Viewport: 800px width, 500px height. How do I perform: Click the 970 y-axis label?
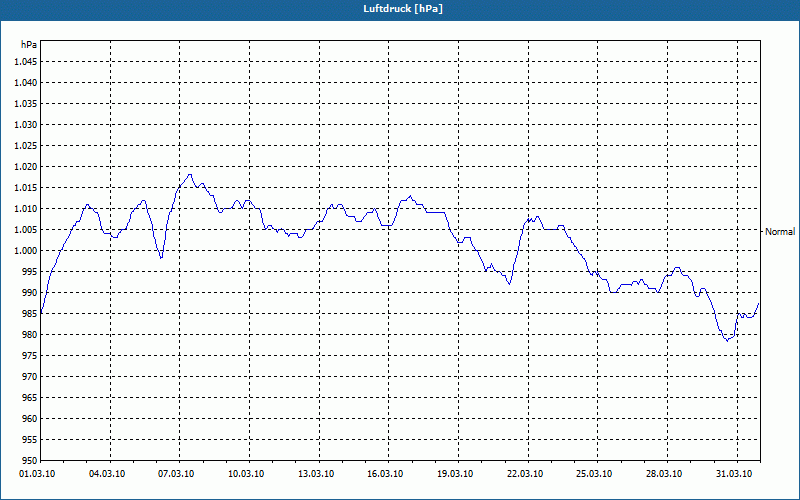click(x=30, y=377)
